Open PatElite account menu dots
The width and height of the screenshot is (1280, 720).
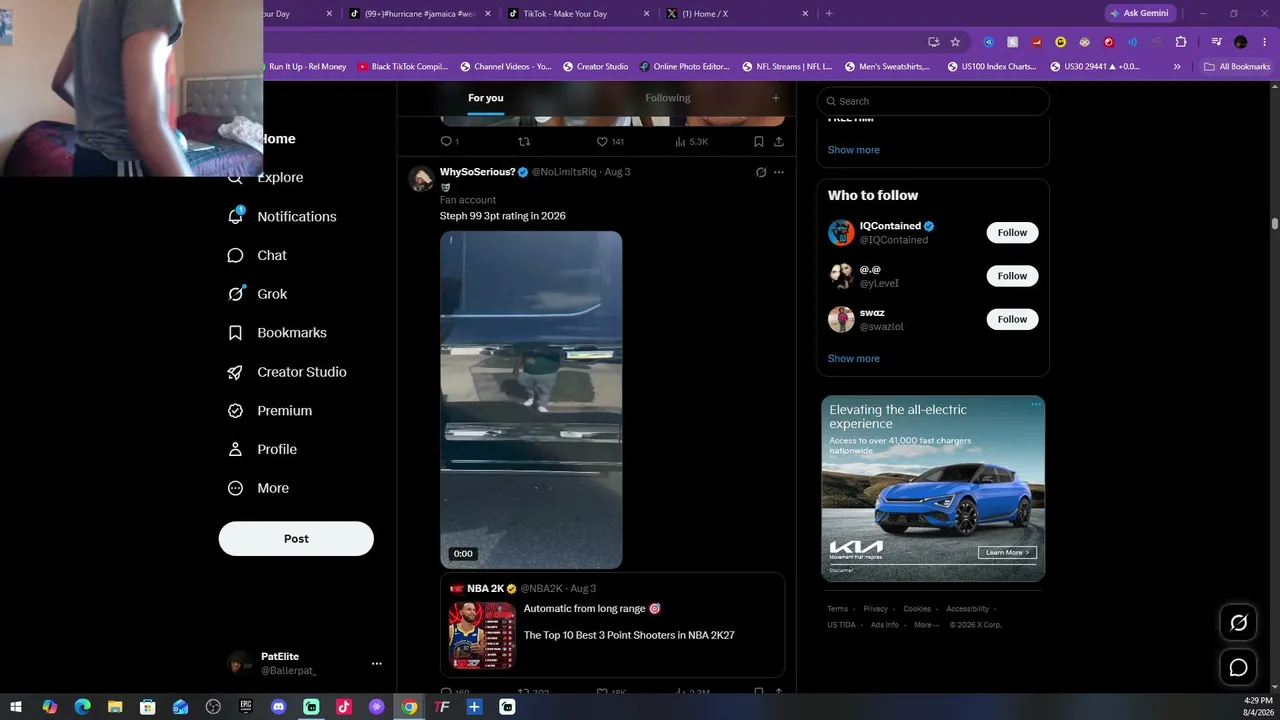(377, 663)
